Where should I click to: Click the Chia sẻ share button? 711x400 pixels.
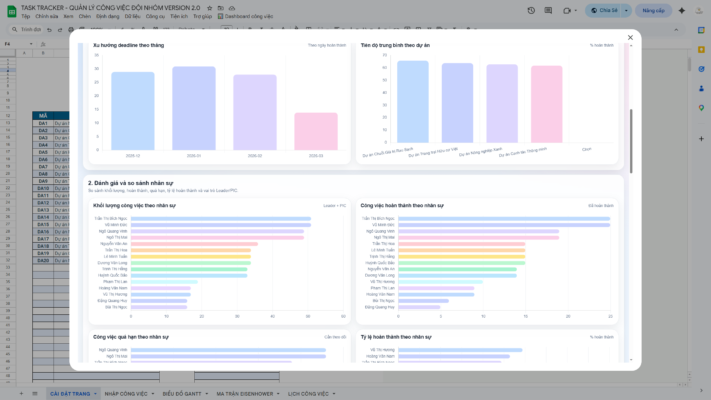coord(604,10)
